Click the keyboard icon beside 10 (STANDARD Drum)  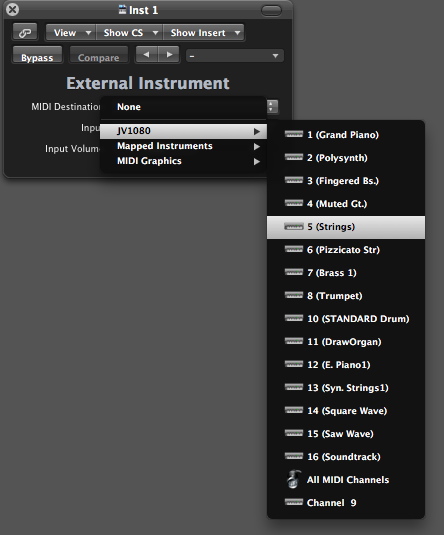tap(293, 318)
